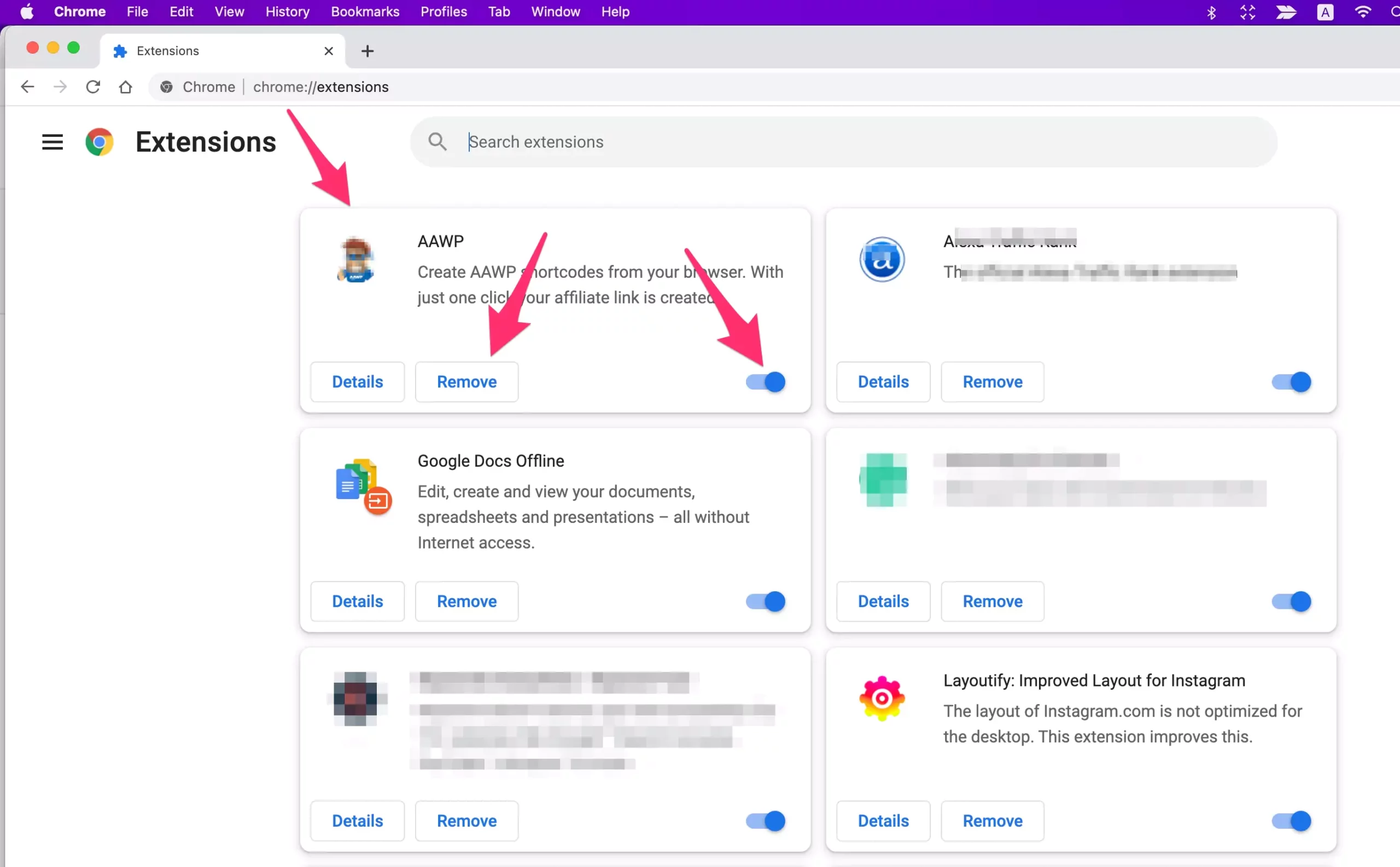
Task: Click the AAWP extension name text
Action: (x=440, y=241)
